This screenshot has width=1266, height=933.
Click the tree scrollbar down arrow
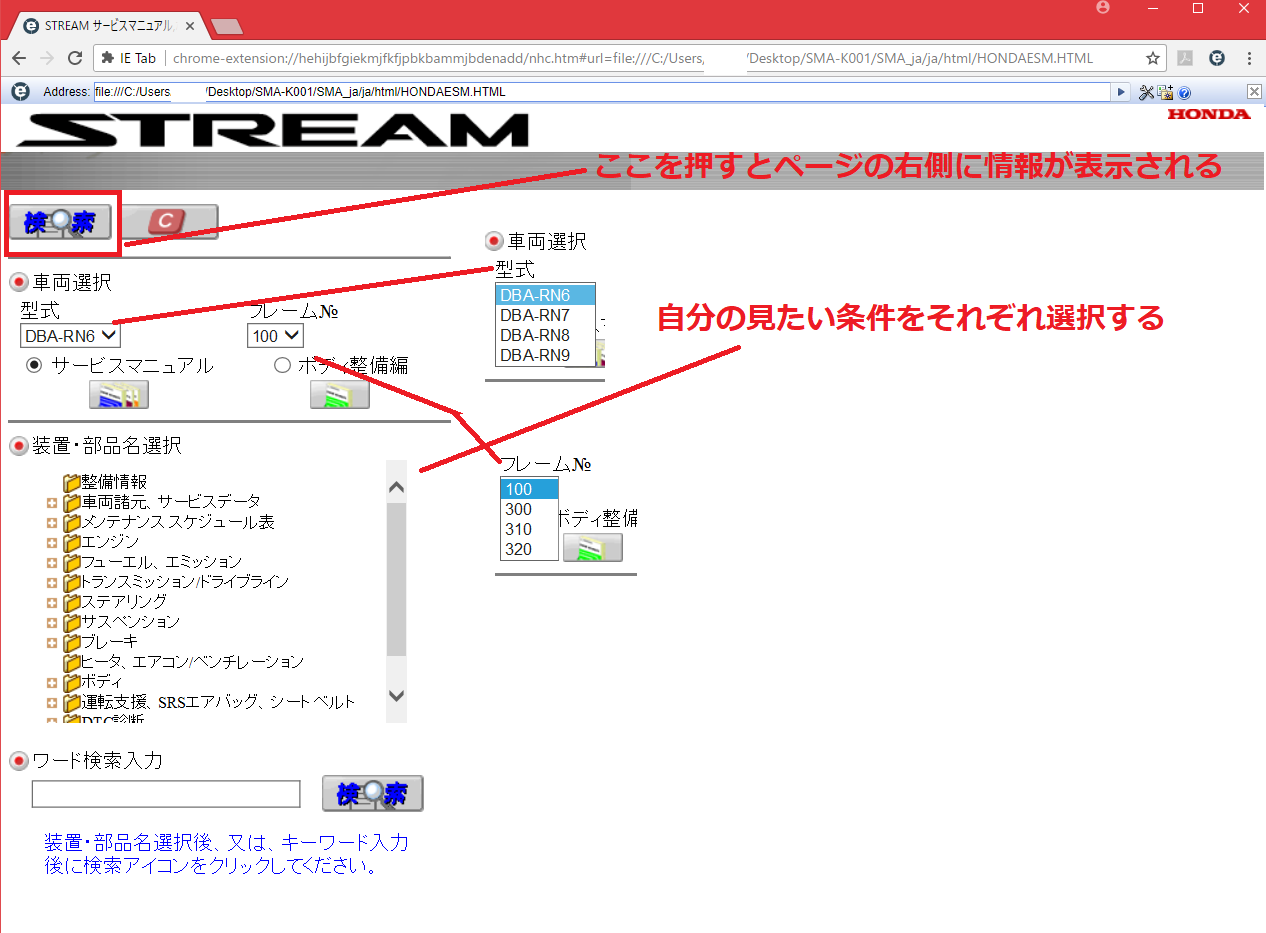(396, 696)
